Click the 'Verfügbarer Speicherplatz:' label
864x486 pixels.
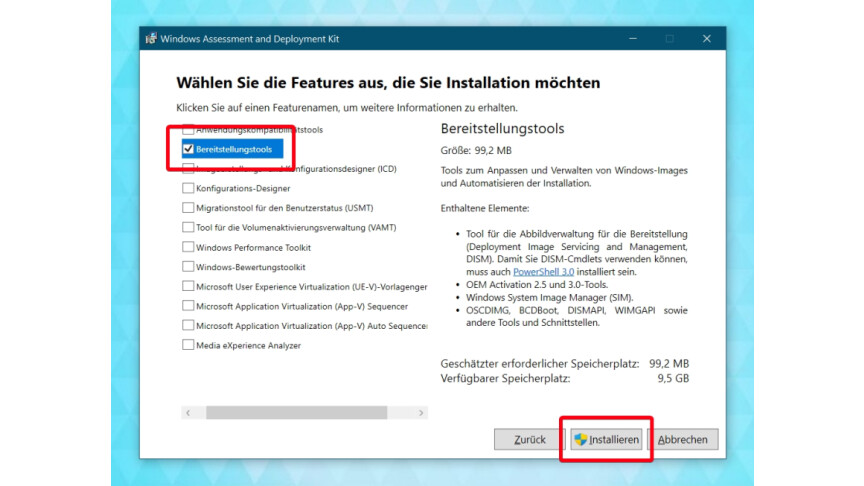(x=505, y=379)
